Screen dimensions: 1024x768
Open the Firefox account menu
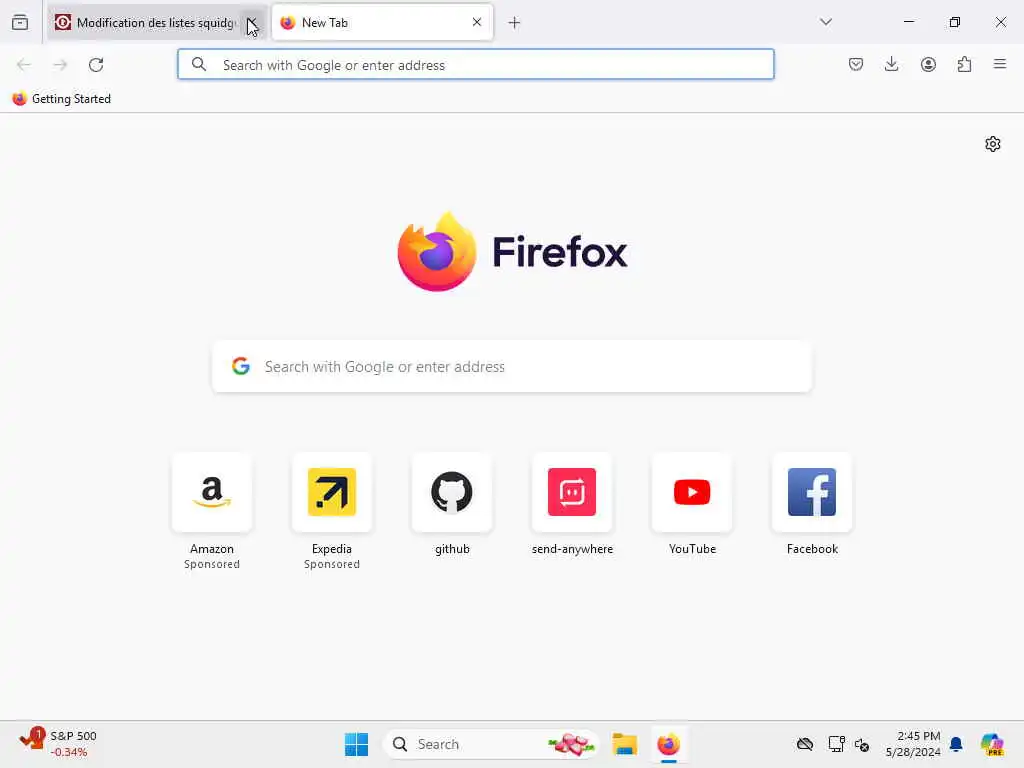pyautogui.click(x=928, y=64)
